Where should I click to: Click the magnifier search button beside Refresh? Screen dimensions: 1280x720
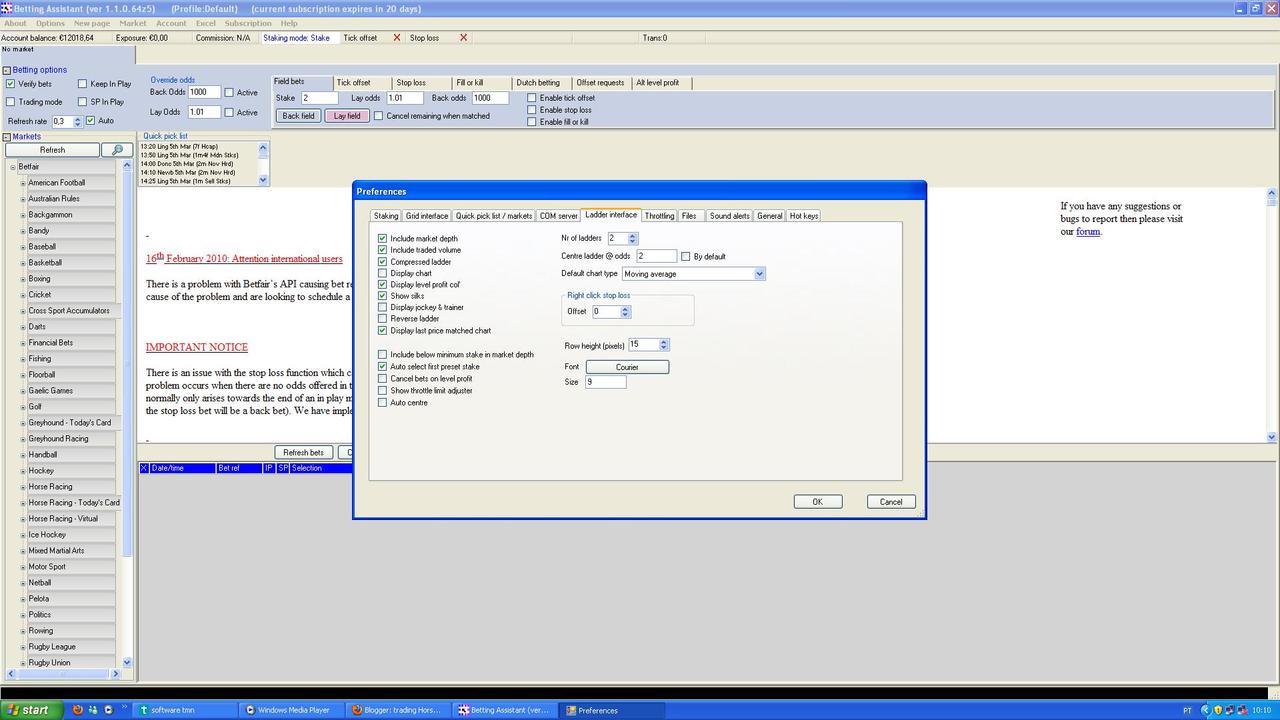(117, 150)
